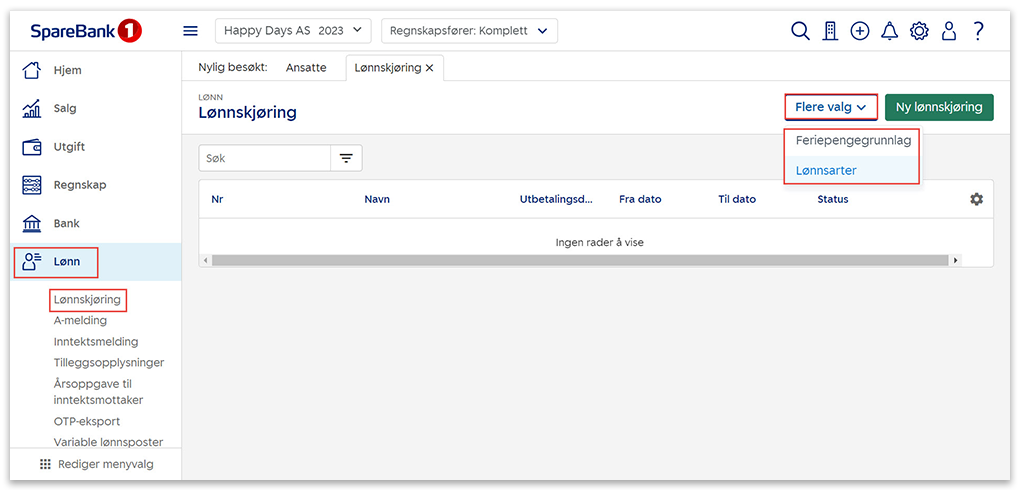Open the help question mark icon
The width and height of the screenshot is (1020, 490).
(978, 31)
